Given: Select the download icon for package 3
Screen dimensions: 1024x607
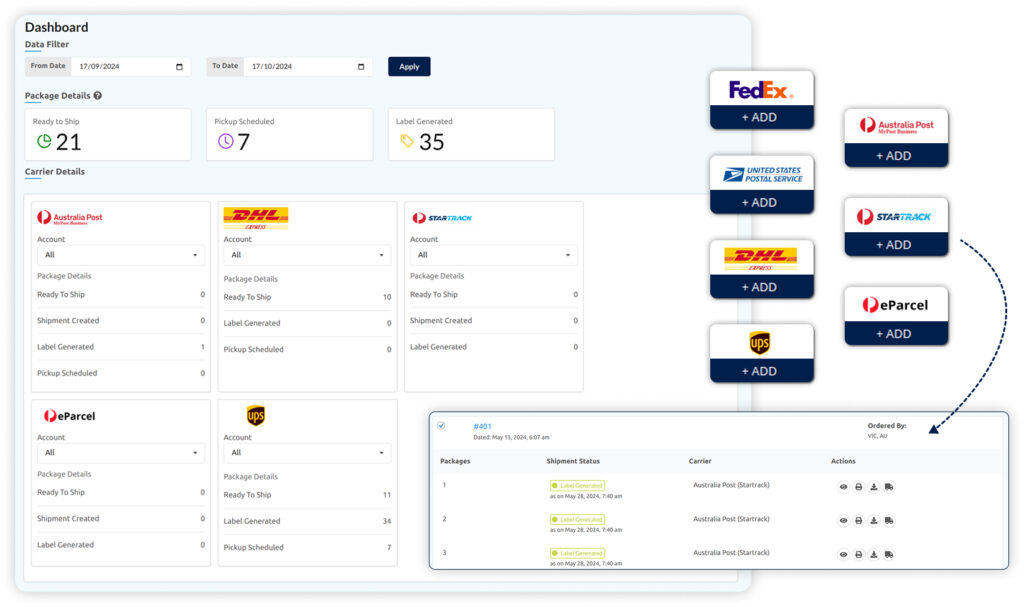Looking at the screenshot, I should (x=873, y=553).
